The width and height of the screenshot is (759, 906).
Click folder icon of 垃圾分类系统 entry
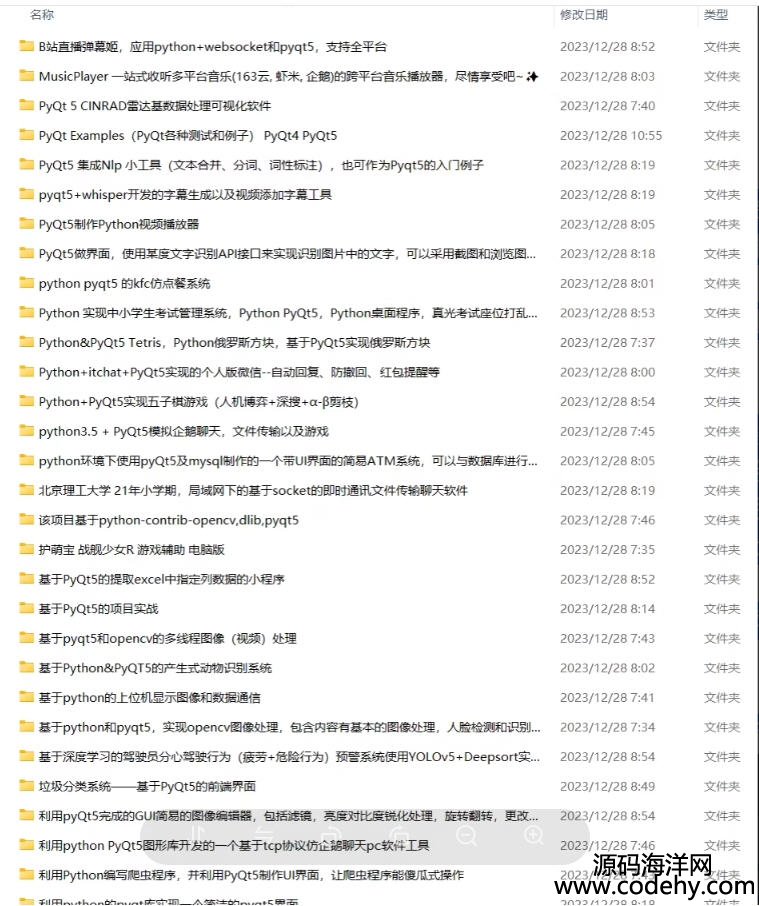27,786
